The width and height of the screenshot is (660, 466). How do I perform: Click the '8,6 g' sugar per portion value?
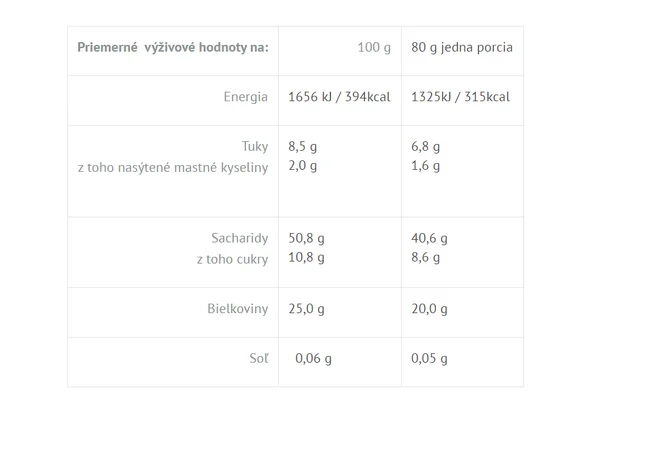point(425,257)
